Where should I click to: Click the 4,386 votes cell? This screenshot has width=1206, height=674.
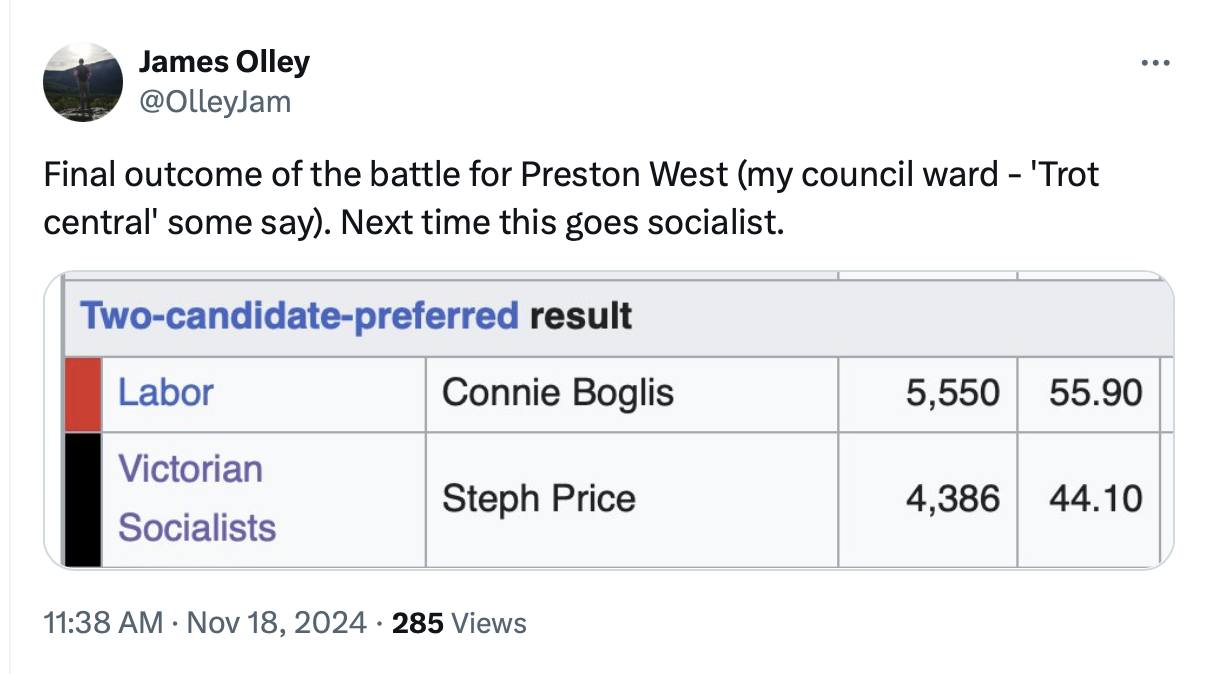(x=928, y=499)
